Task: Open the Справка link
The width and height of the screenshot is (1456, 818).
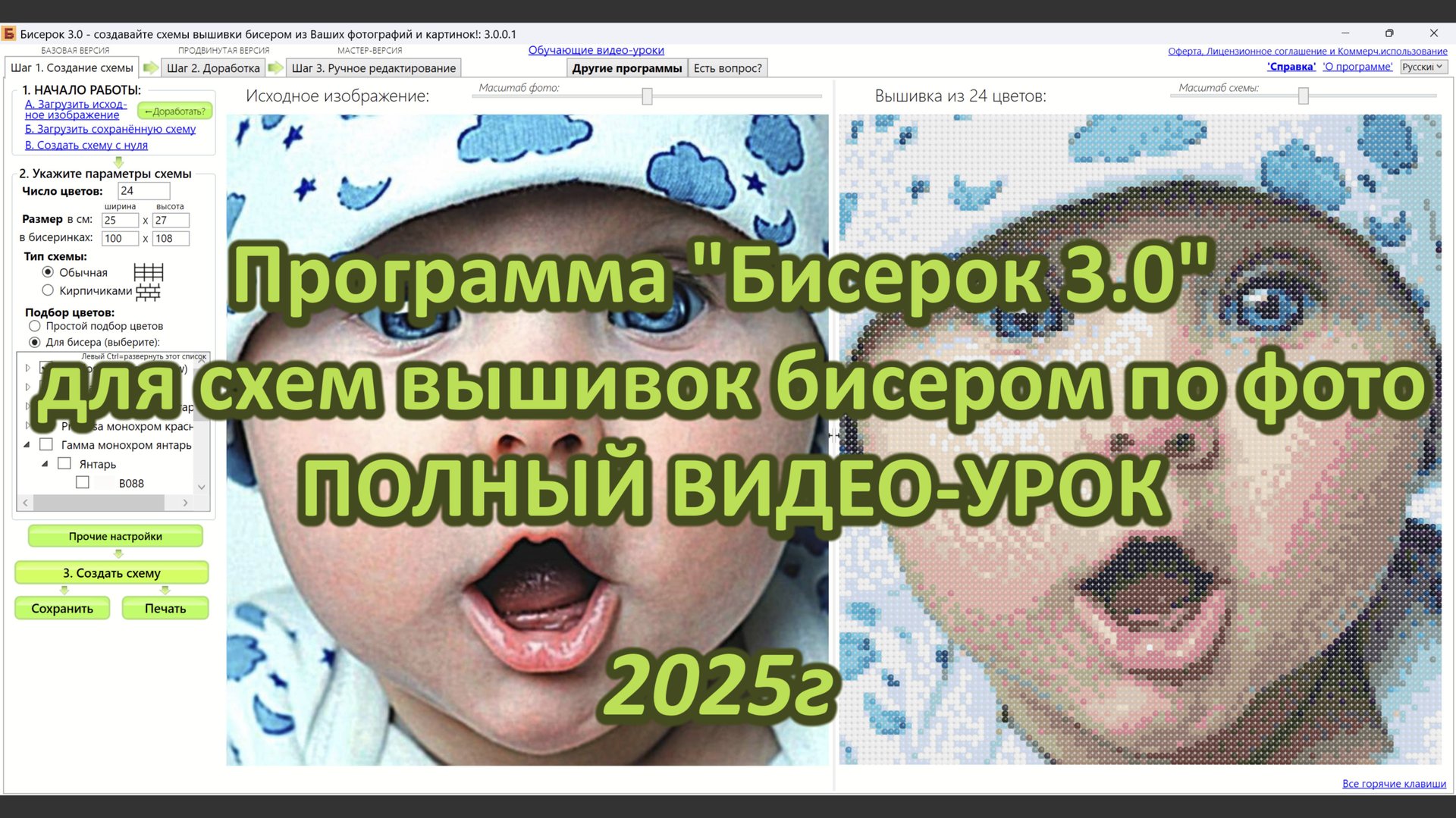Action: [1291, 67]
